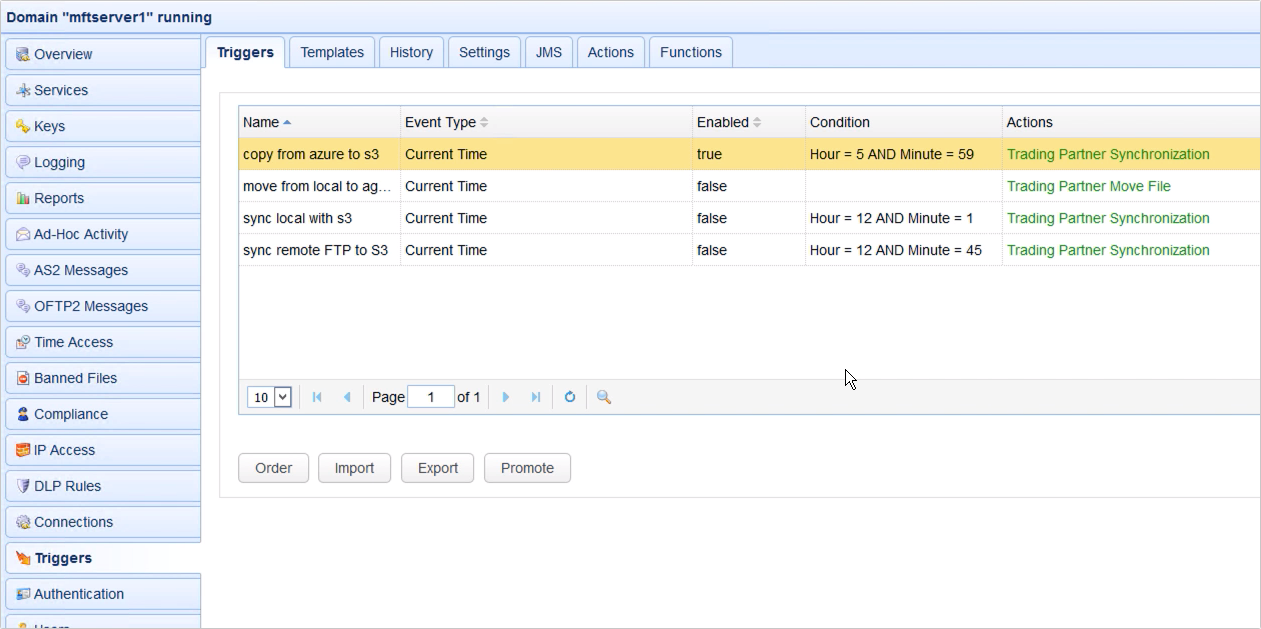Jump to the last page using the arrow icon

(x=535, y=397)
